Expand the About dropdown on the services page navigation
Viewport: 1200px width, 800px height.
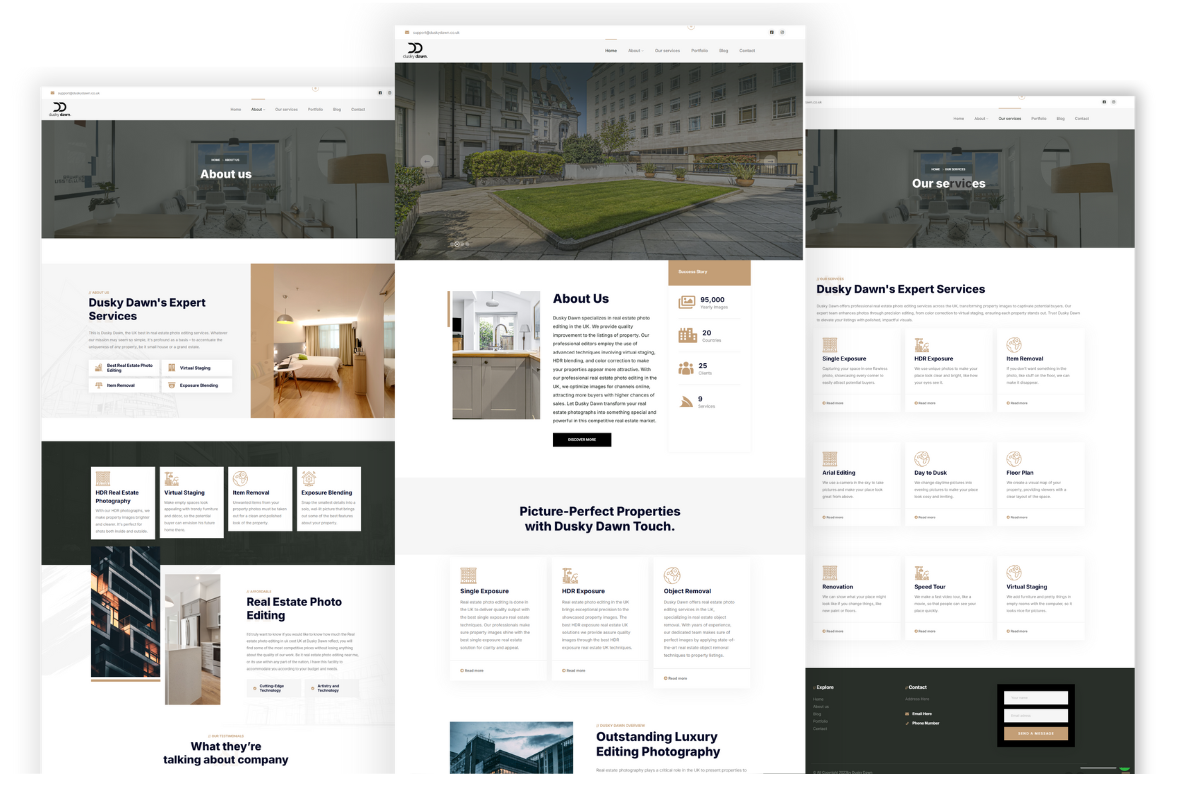(980, 118)
